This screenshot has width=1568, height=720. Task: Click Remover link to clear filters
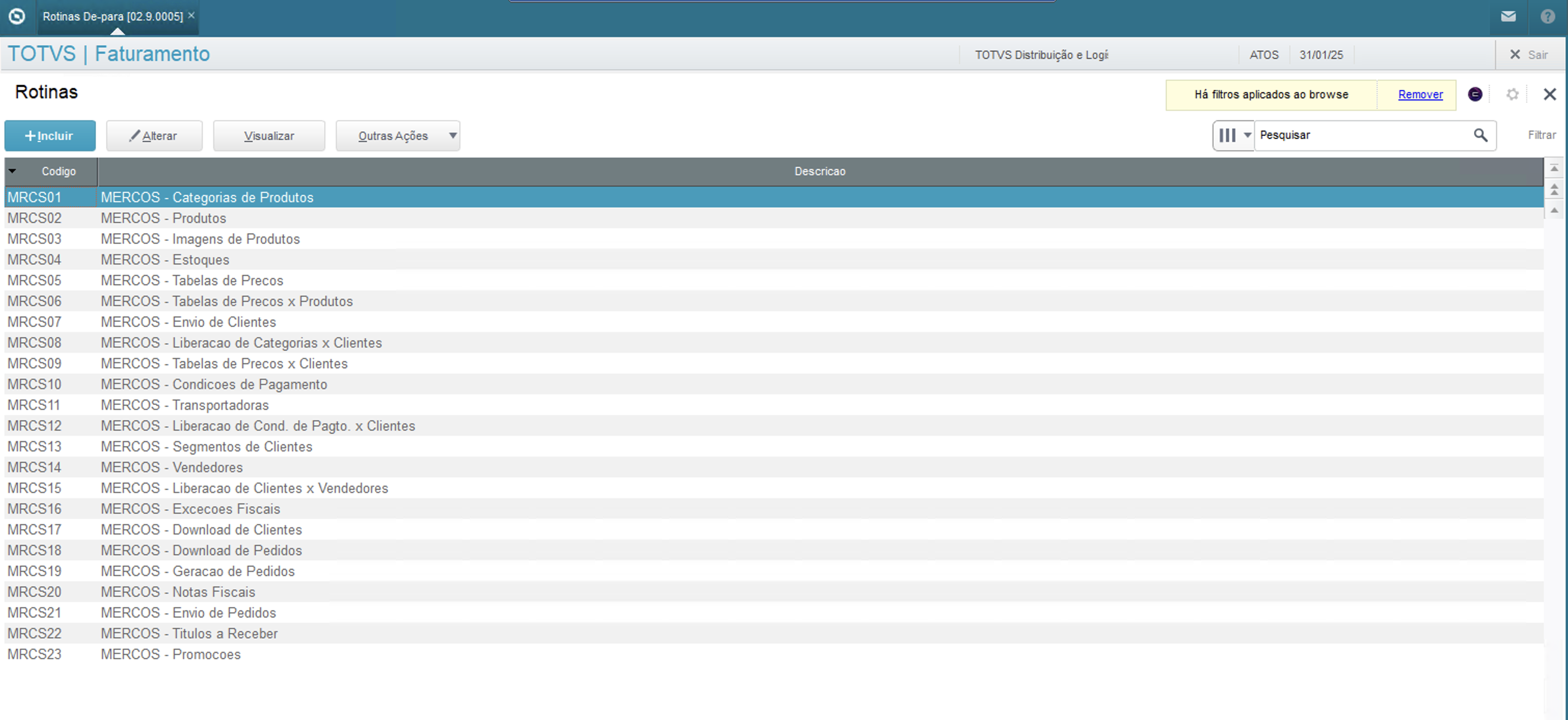tap(1420, 95)
